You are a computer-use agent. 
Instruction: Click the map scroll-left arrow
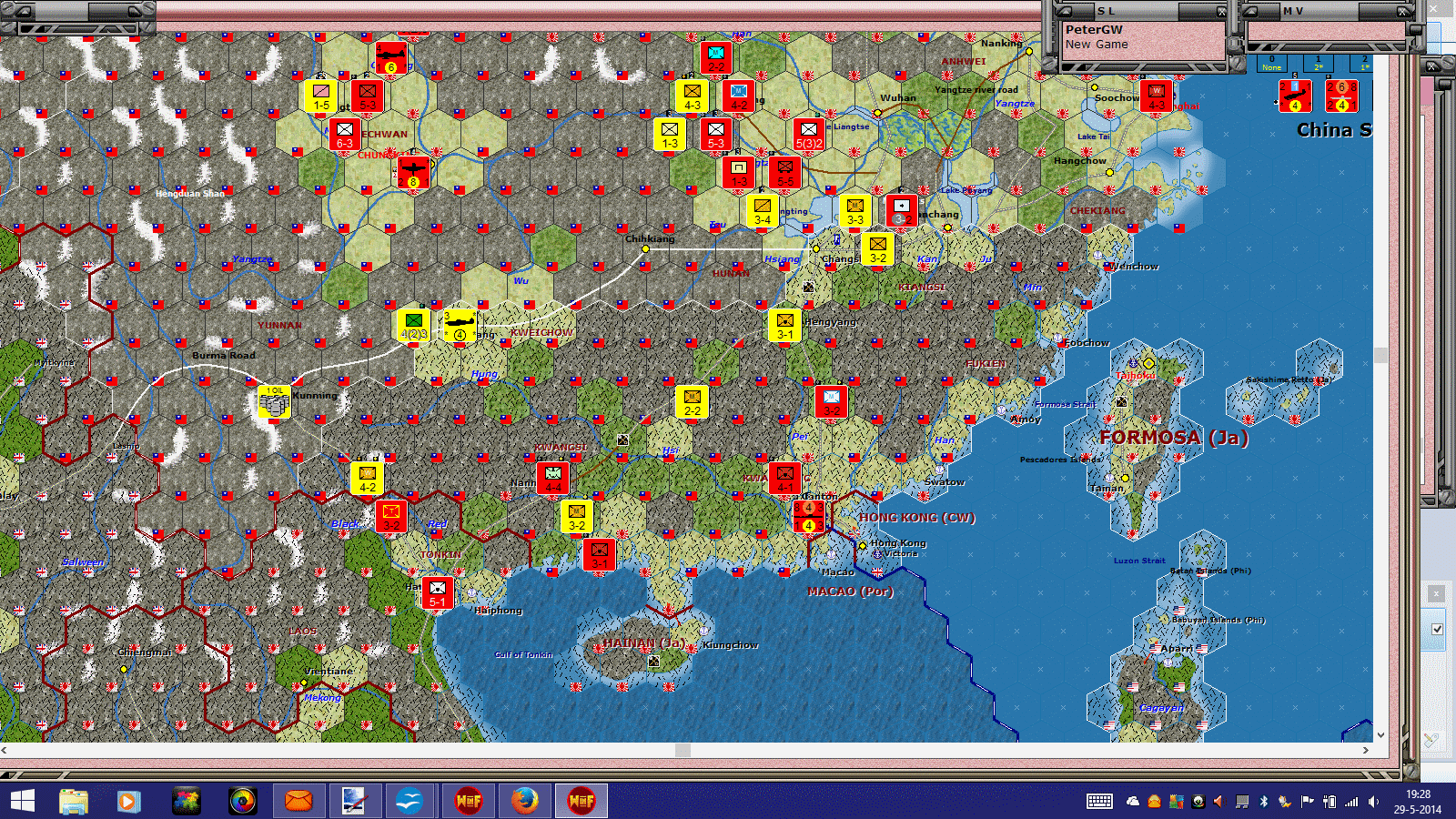pyautogui.click(x=5, y=751)
